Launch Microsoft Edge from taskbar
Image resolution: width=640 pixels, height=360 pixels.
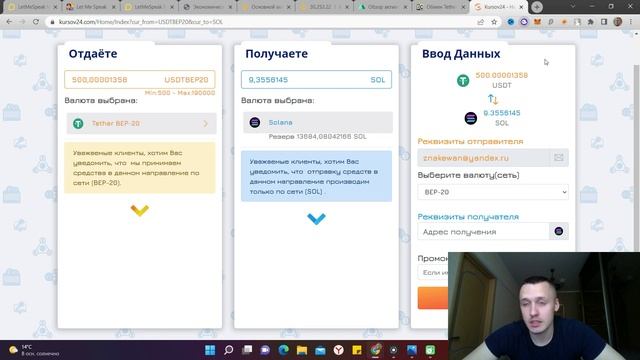(283, 350)
